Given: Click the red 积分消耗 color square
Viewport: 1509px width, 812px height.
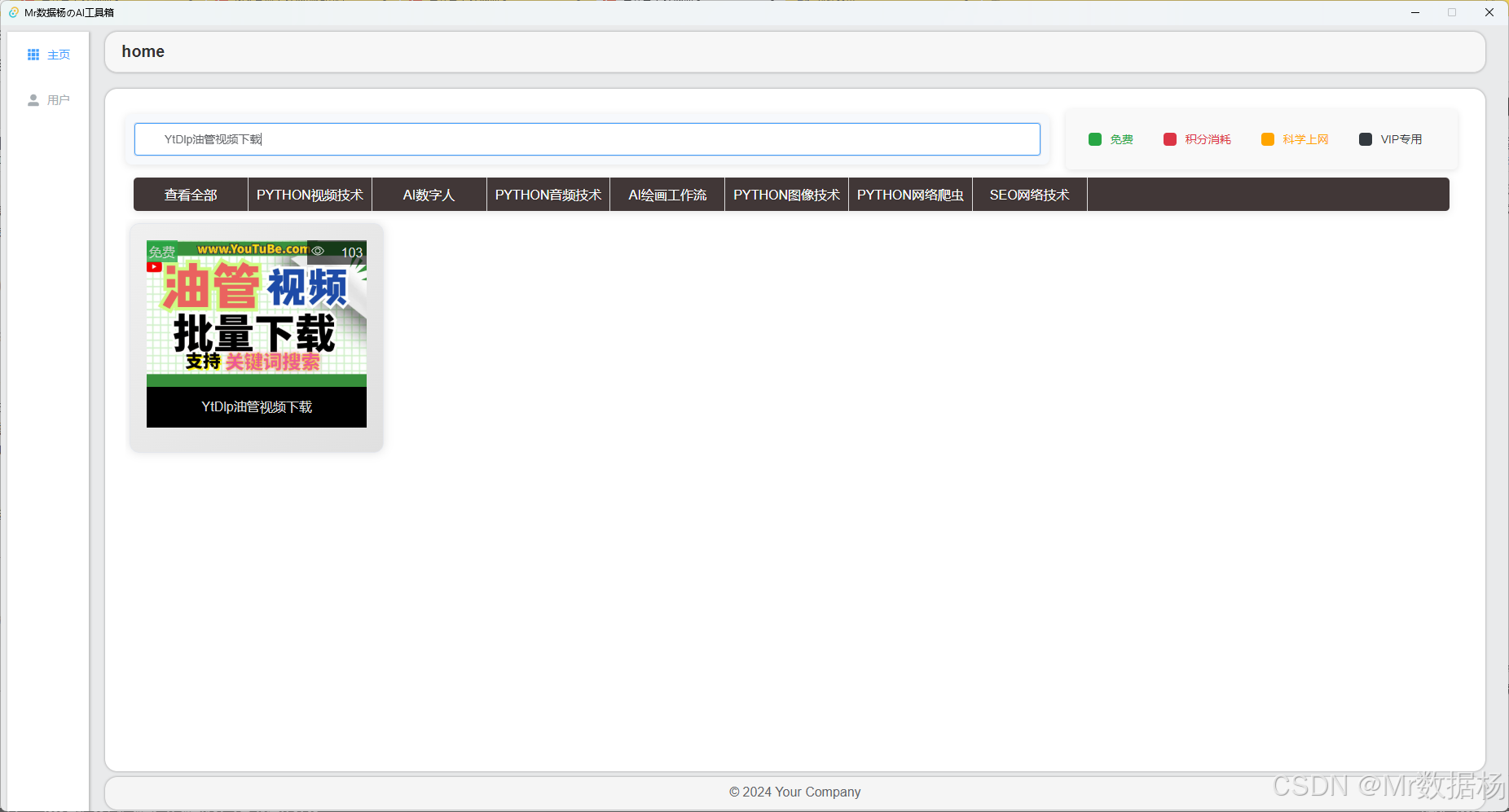Looking at the screenshot, I should (x=1170, y=139).
